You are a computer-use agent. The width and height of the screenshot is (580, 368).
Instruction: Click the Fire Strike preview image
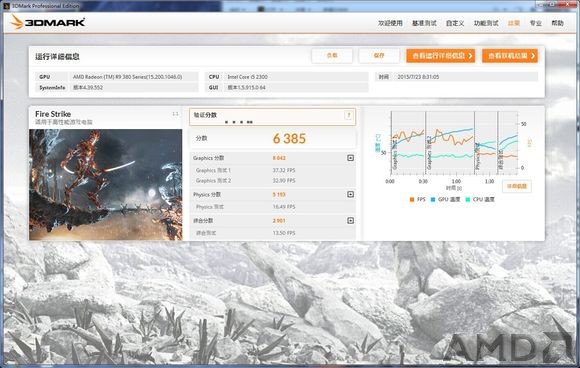click(x=106, y=185)
